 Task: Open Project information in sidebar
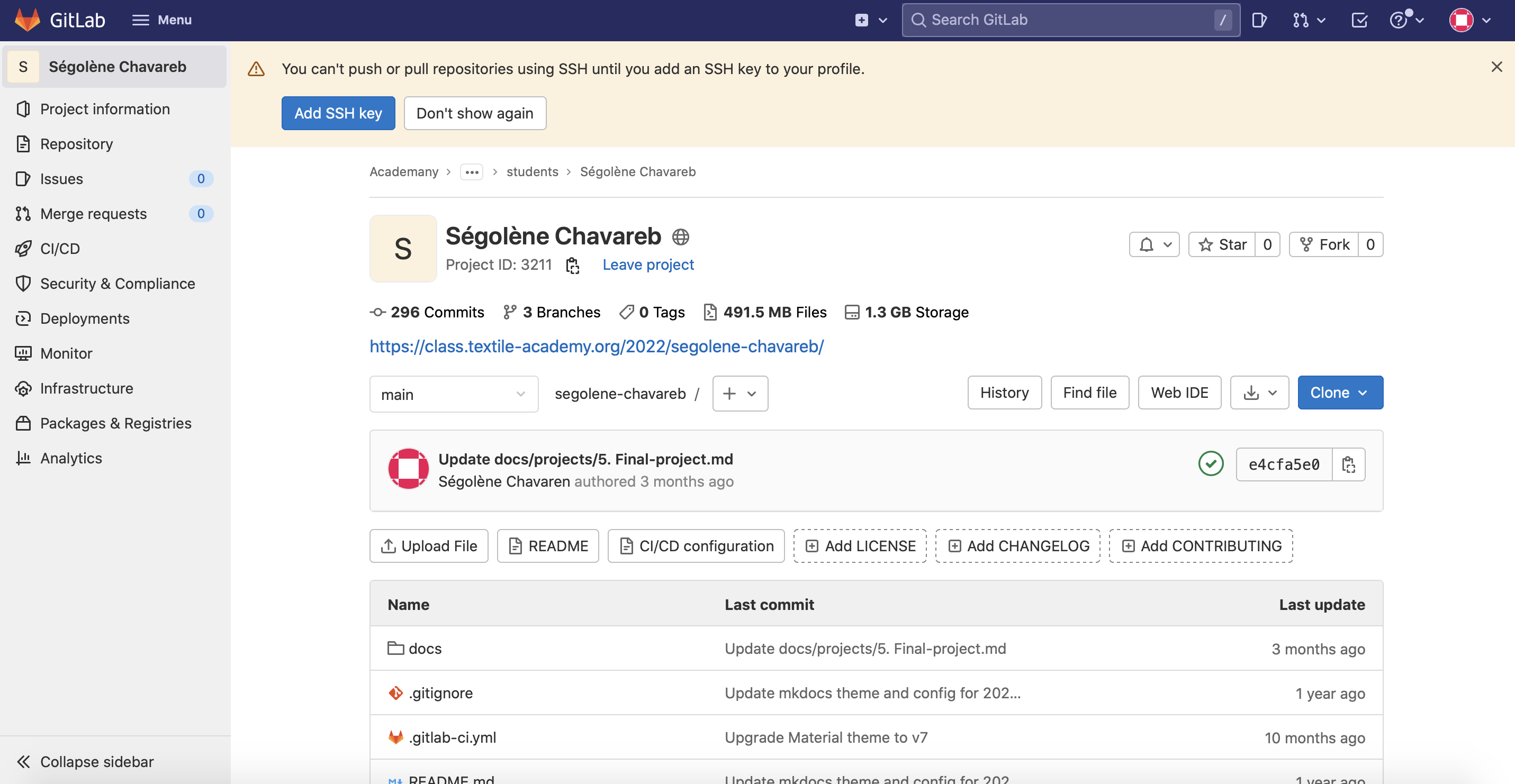105,109
